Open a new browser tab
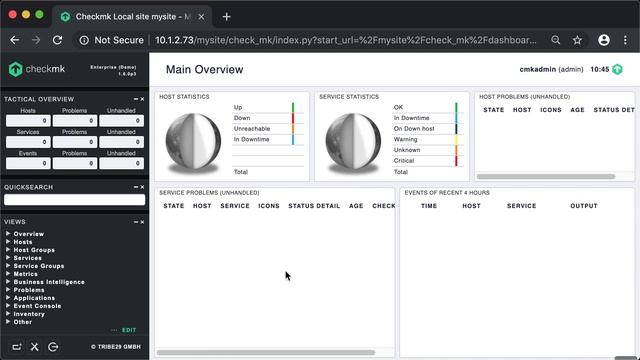The width and height of the screenshot is (640, 360). 227,17
